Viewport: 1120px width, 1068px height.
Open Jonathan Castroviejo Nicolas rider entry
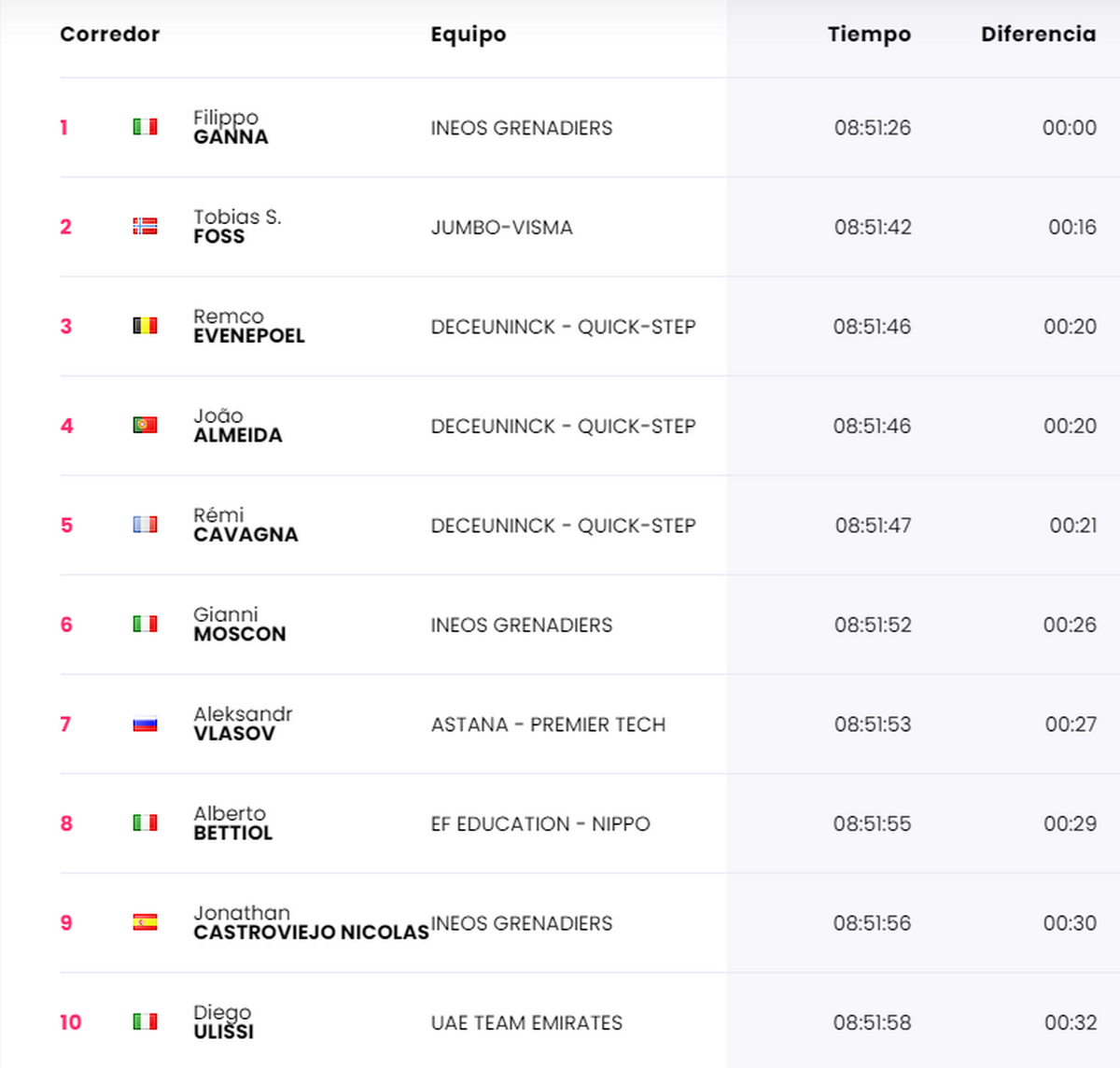[310, 922]
